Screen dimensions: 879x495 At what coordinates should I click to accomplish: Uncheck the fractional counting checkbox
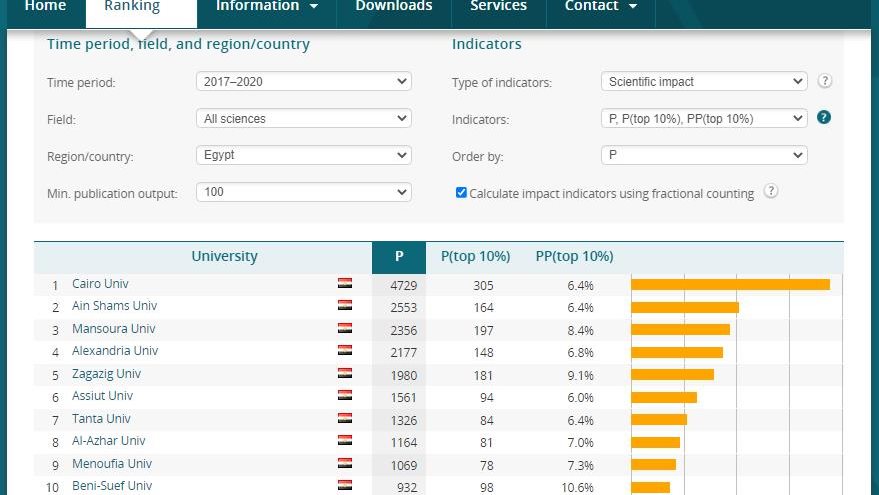coord(461,193)
